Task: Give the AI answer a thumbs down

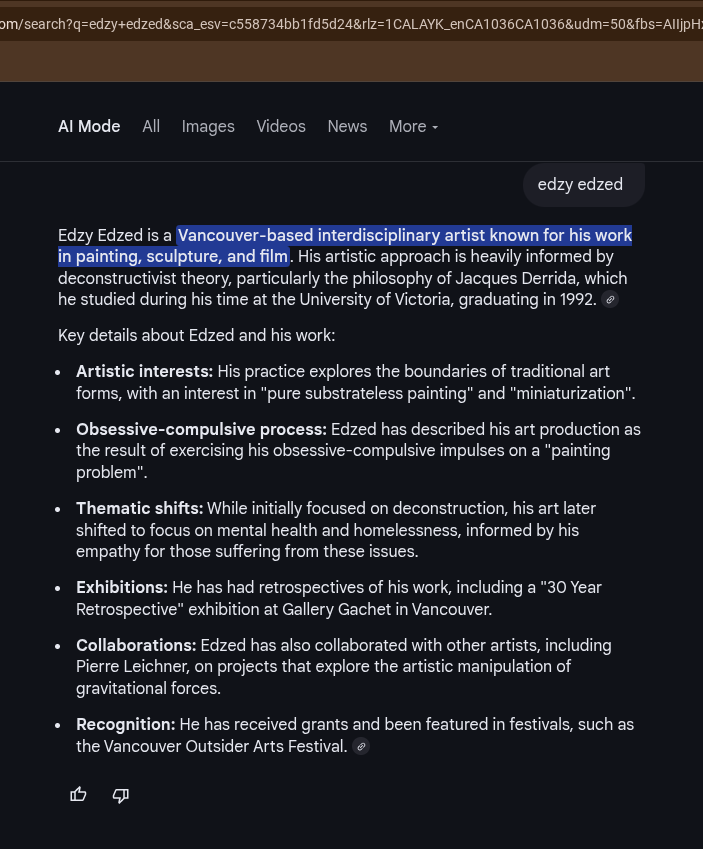Action: pos(121,795)
